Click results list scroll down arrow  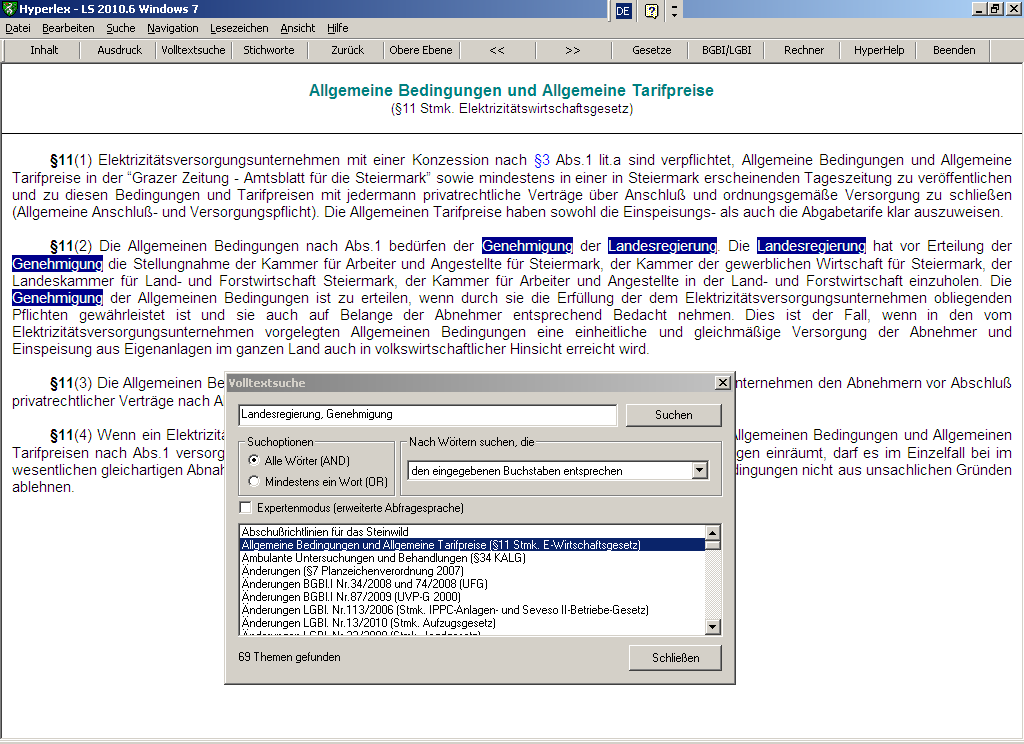712,627
